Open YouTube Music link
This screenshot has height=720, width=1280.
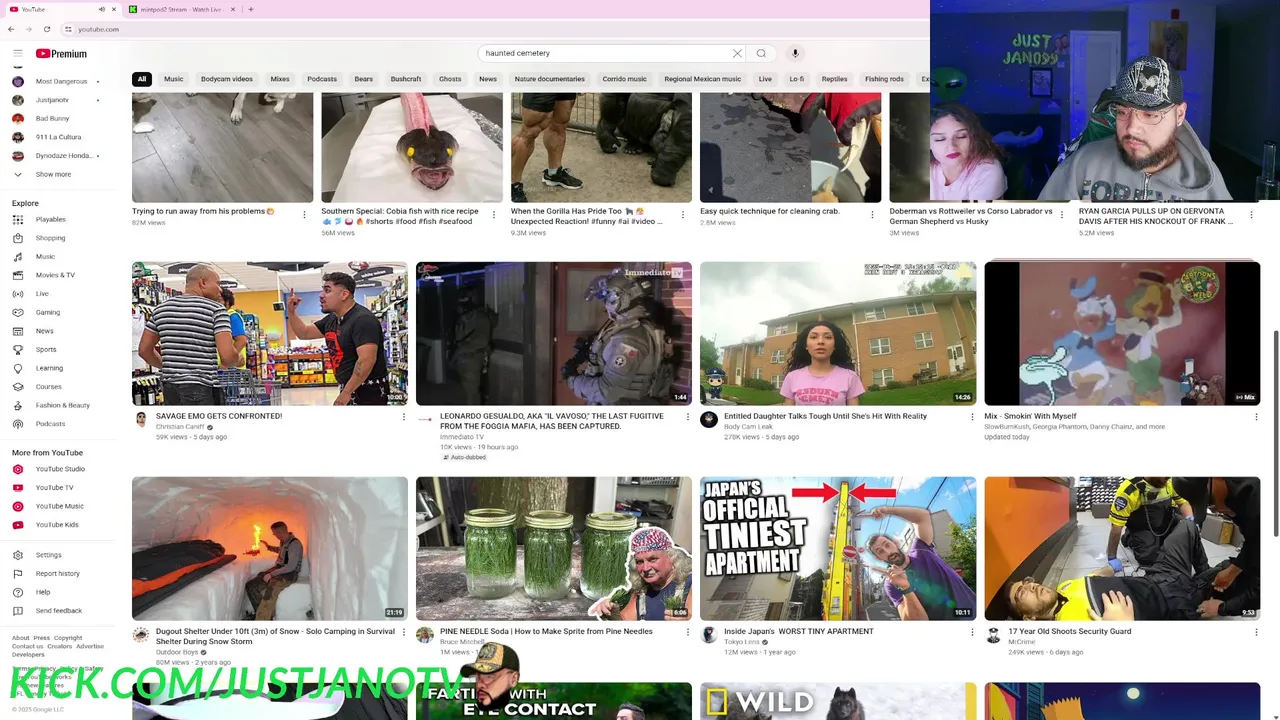pyautogui.click(x=59, y=506)
